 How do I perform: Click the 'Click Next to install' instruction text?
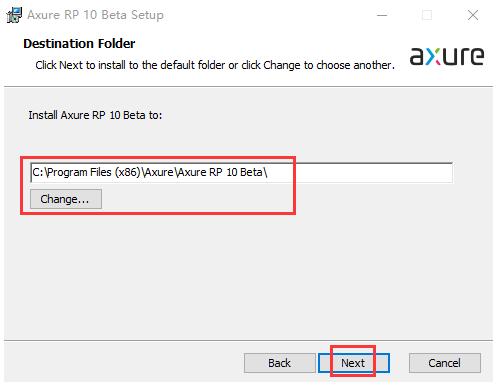(x=215, y=65)
